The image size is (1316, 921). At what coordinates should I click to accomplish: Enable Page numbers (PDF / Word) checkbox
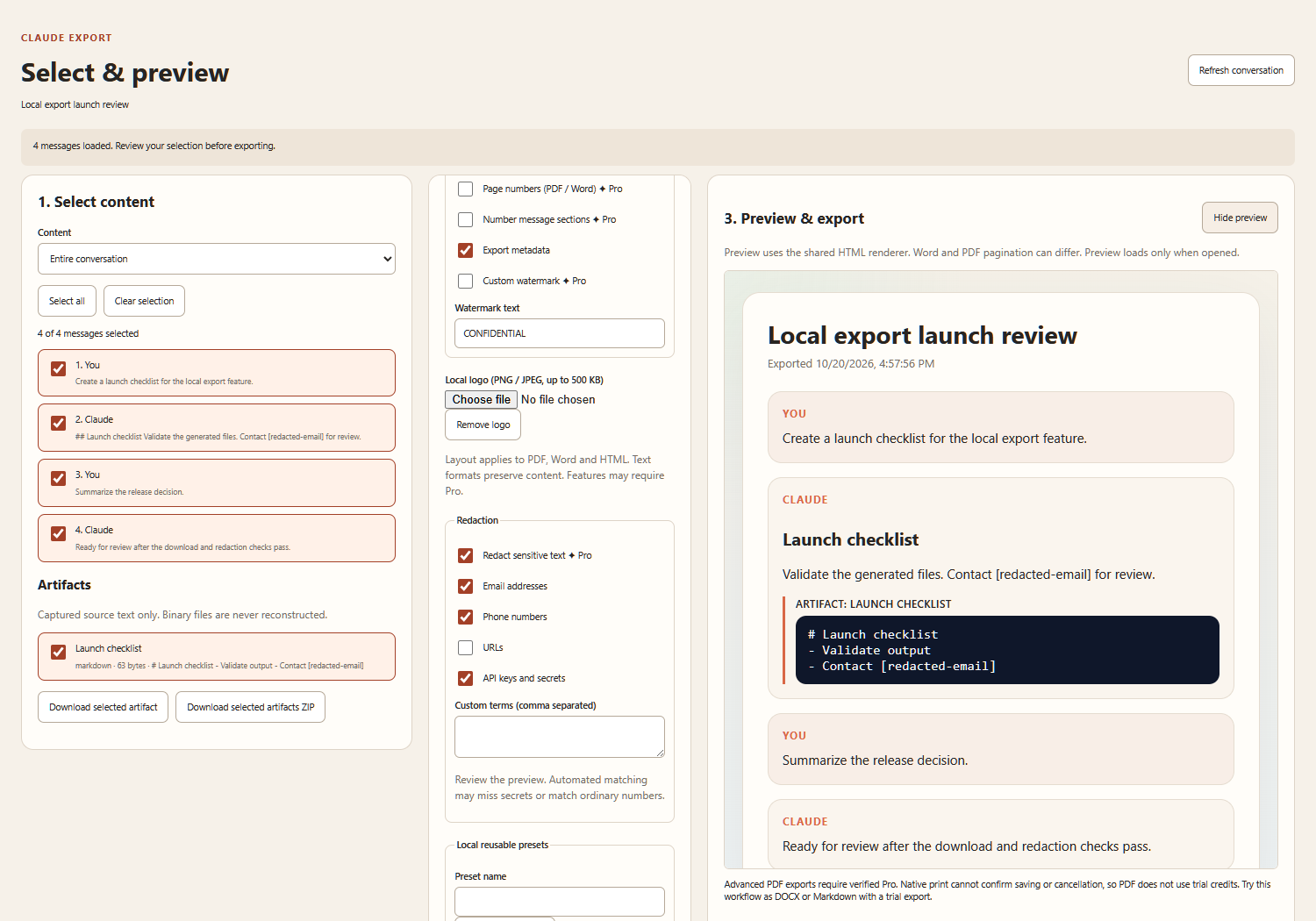coord(466,189)
